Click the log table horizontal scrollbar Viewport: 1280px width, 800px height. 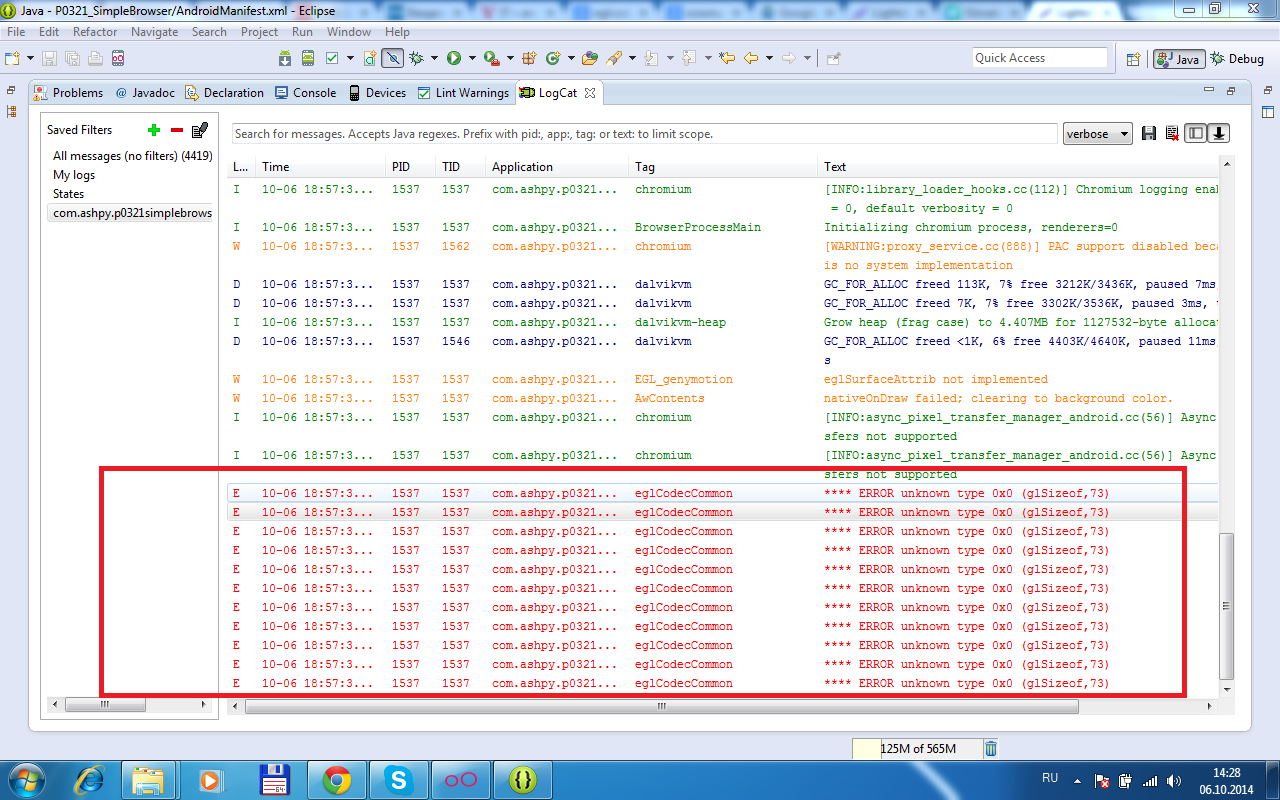click(x=660, y=706)
